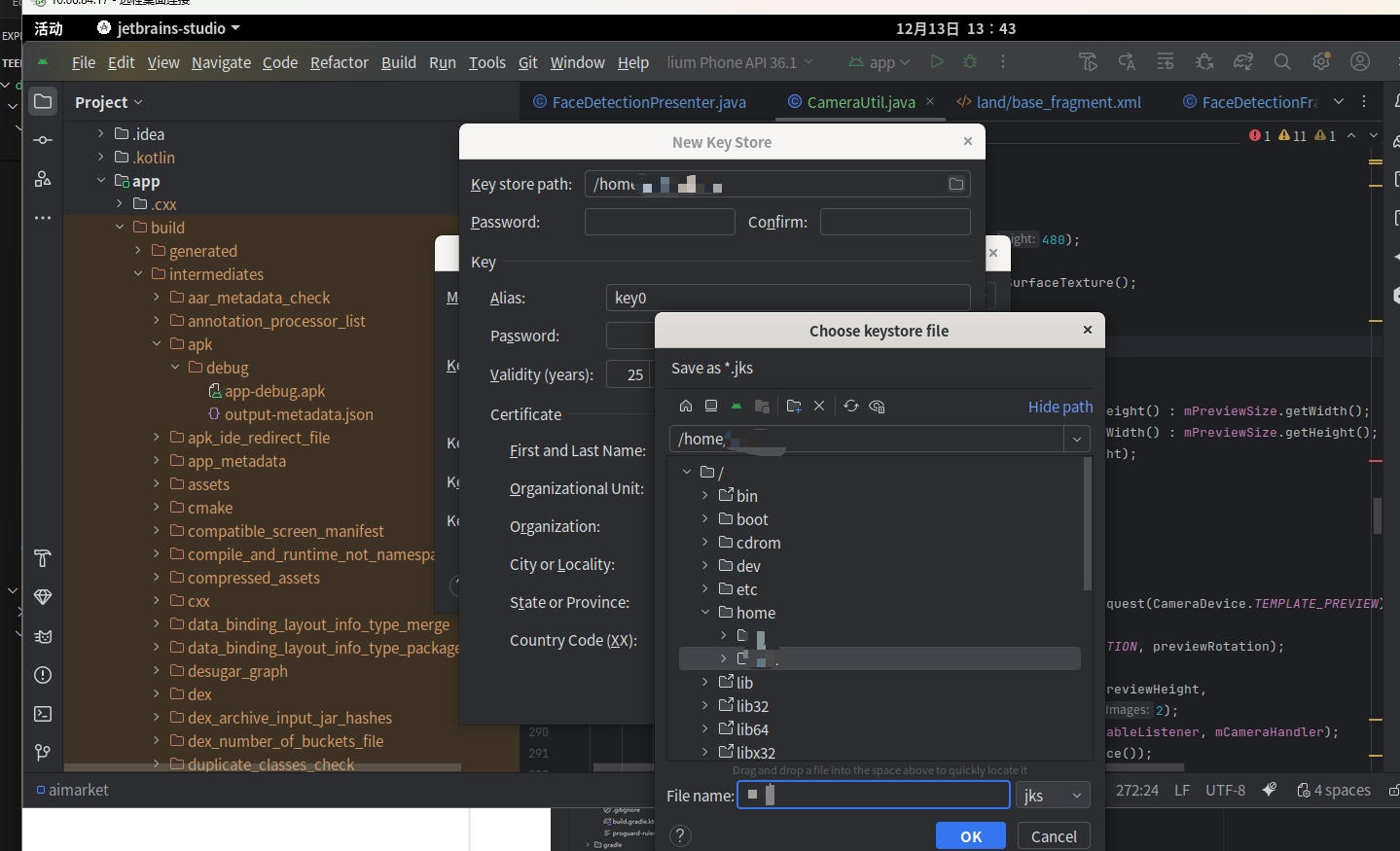Screen dimensions: 1400x851
Task: Confirm keystore selection with OK
Action: coord(969,836)
